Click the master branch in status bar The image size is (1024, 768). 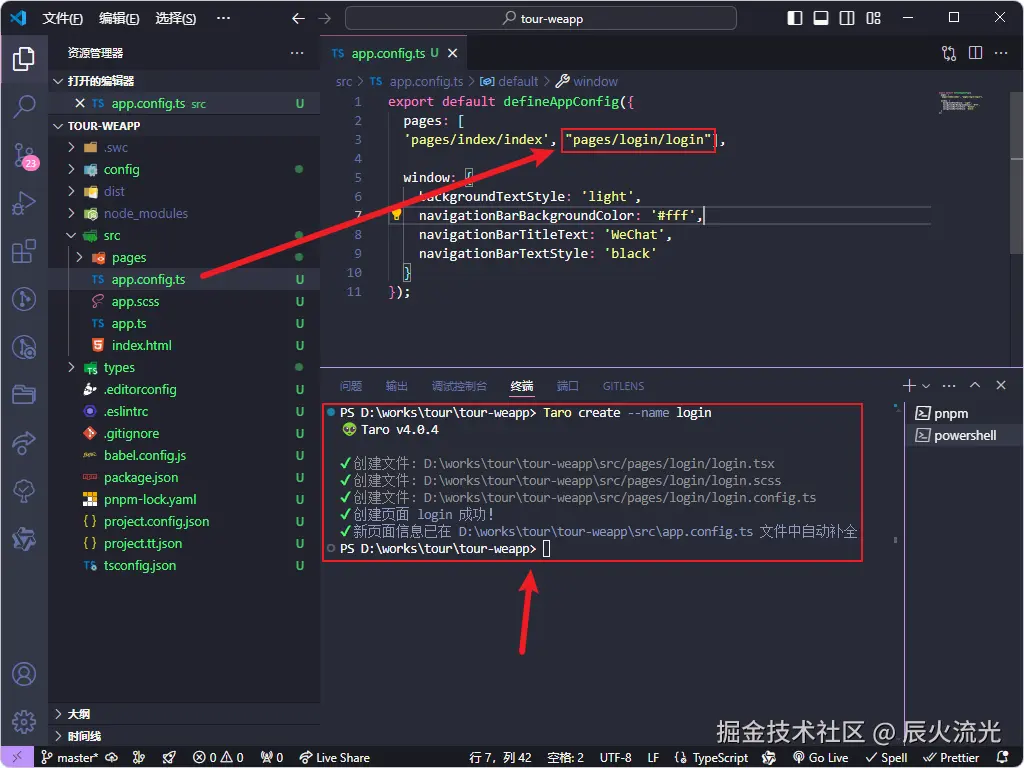click(x=70, y=758)
